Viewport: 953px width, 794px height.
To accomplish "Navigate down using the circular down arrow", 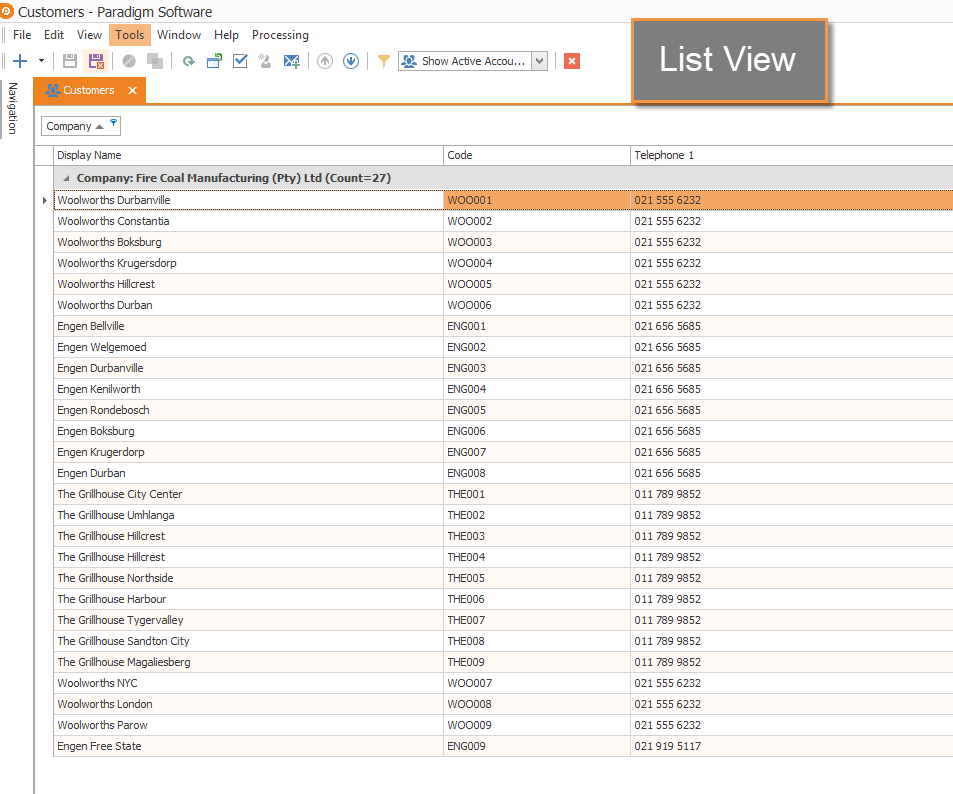I will [x=351, y=60].
